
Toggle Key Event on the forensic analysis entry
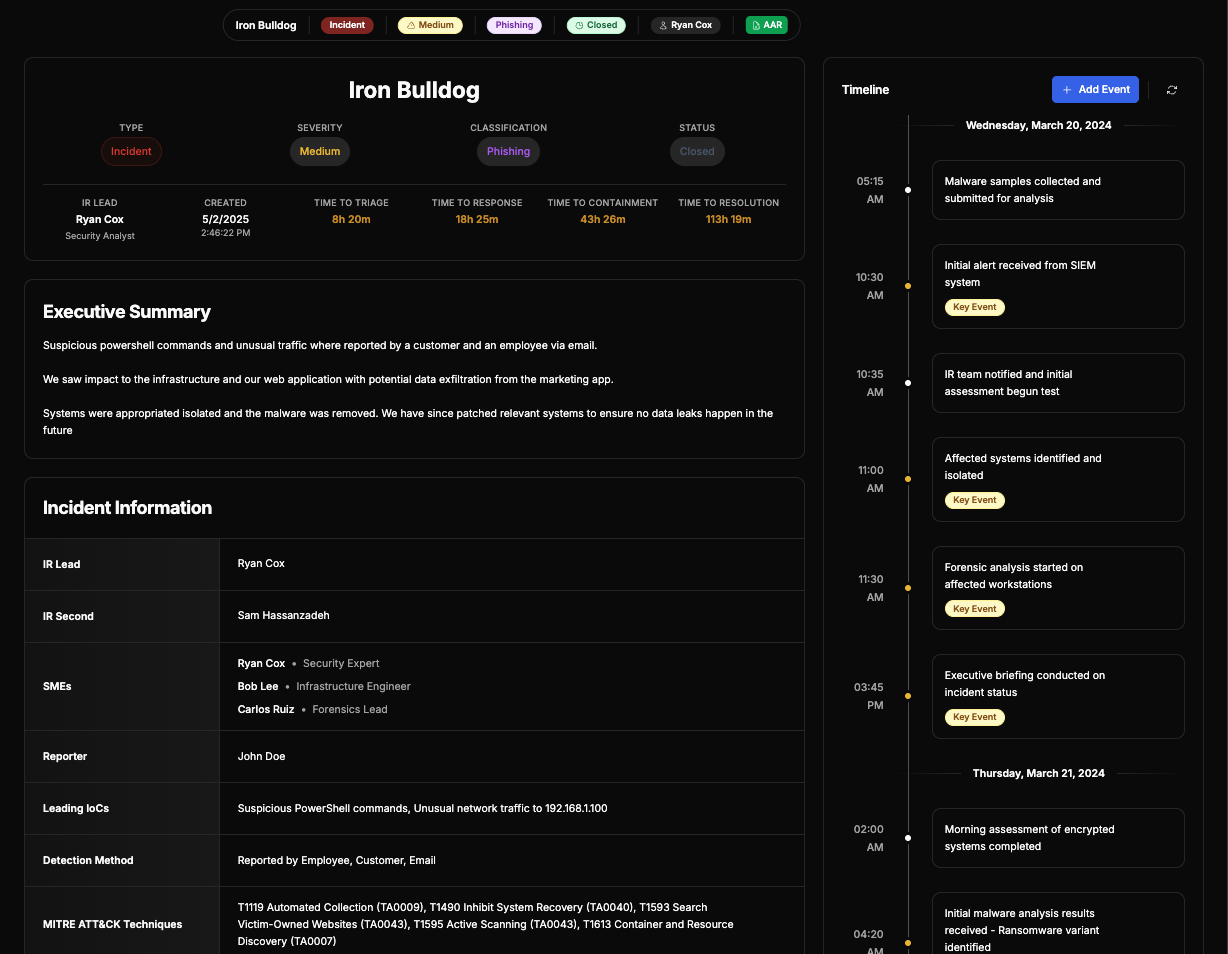(974, 608)
